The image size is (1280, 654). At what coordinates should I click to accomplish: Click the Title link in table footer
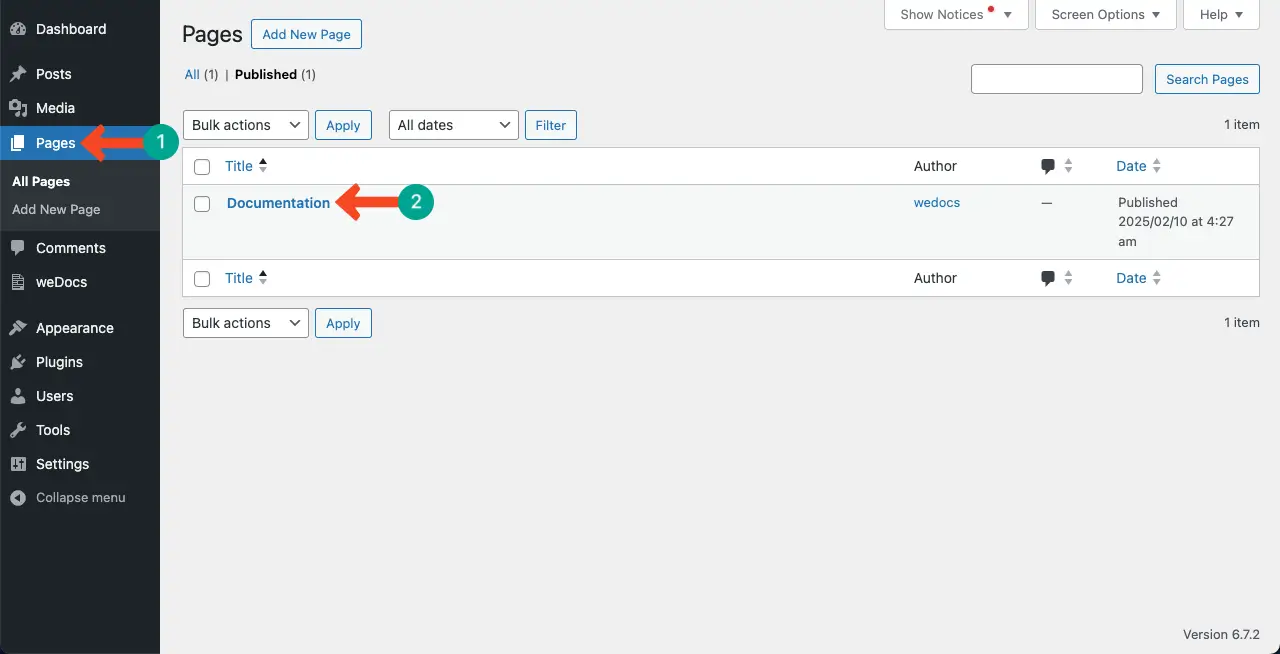tap(239, 278)
